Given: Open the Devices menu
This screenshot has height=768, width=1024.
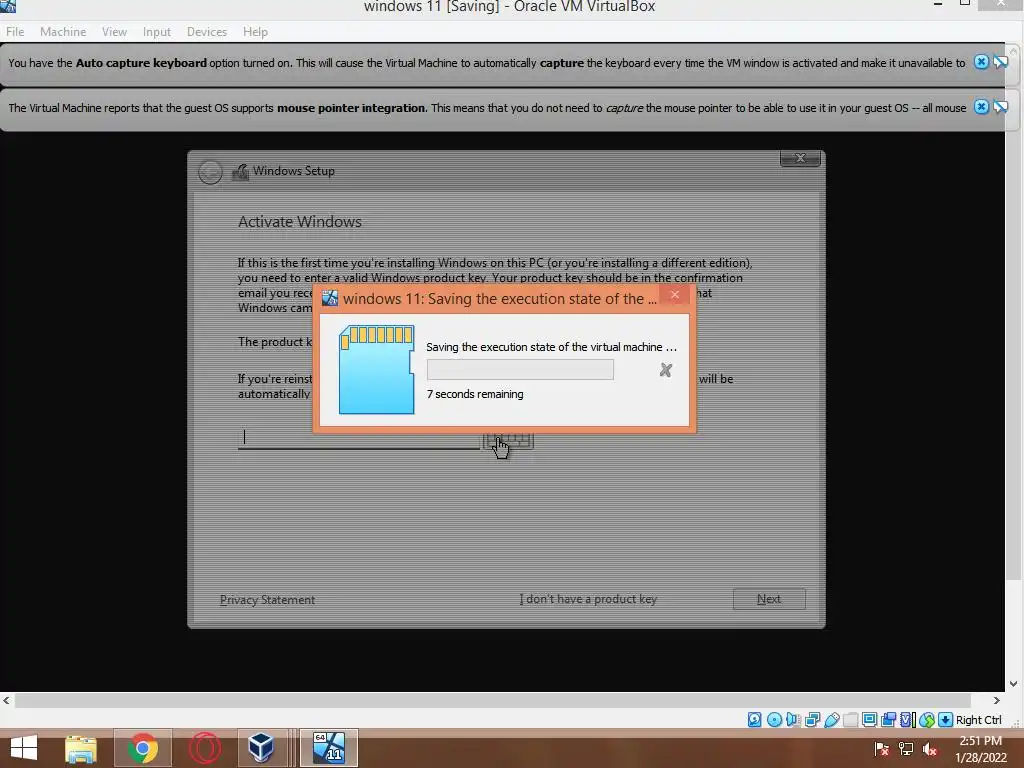Looking at the screenshot, I should point(207,32).
